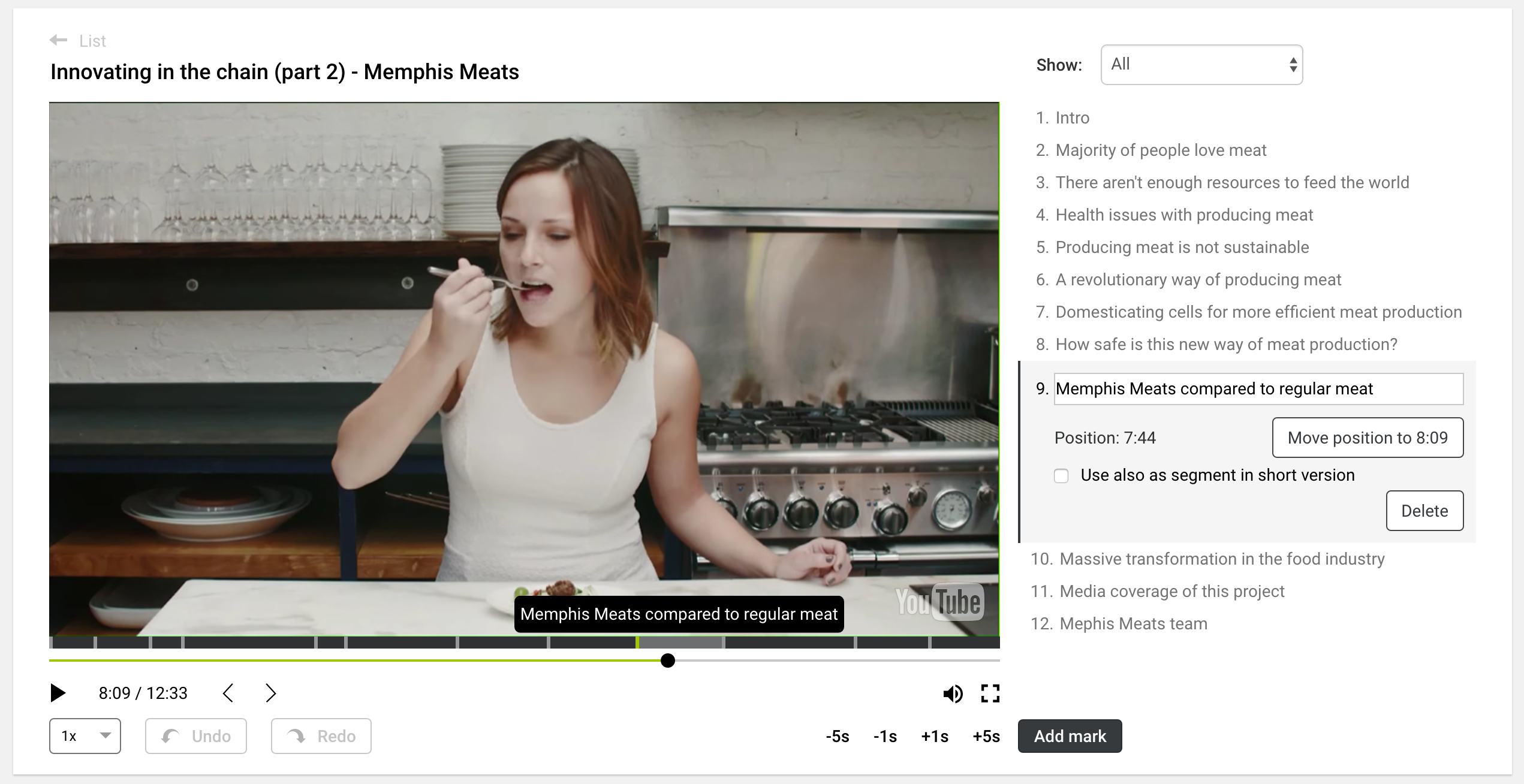The height and width of the screenshot is (784, 1524).
Task: Open the Show filter dropdown
Action: coord(1201,65)
